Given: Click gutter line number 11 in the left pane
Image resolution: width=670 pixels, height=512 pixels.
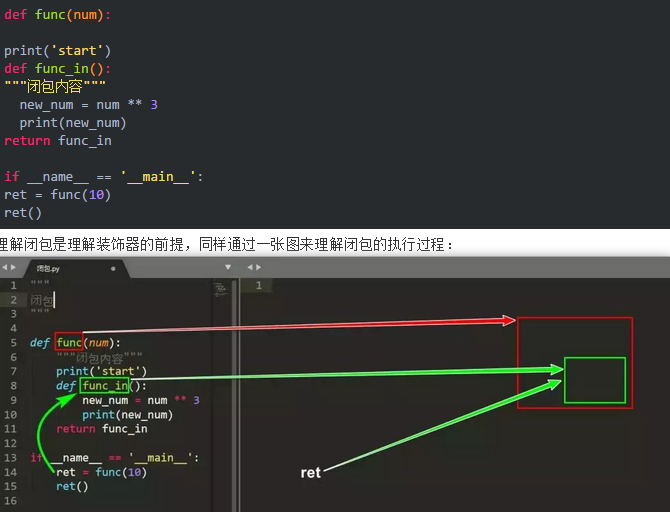Looking at the screenshot, I should 10,429.
